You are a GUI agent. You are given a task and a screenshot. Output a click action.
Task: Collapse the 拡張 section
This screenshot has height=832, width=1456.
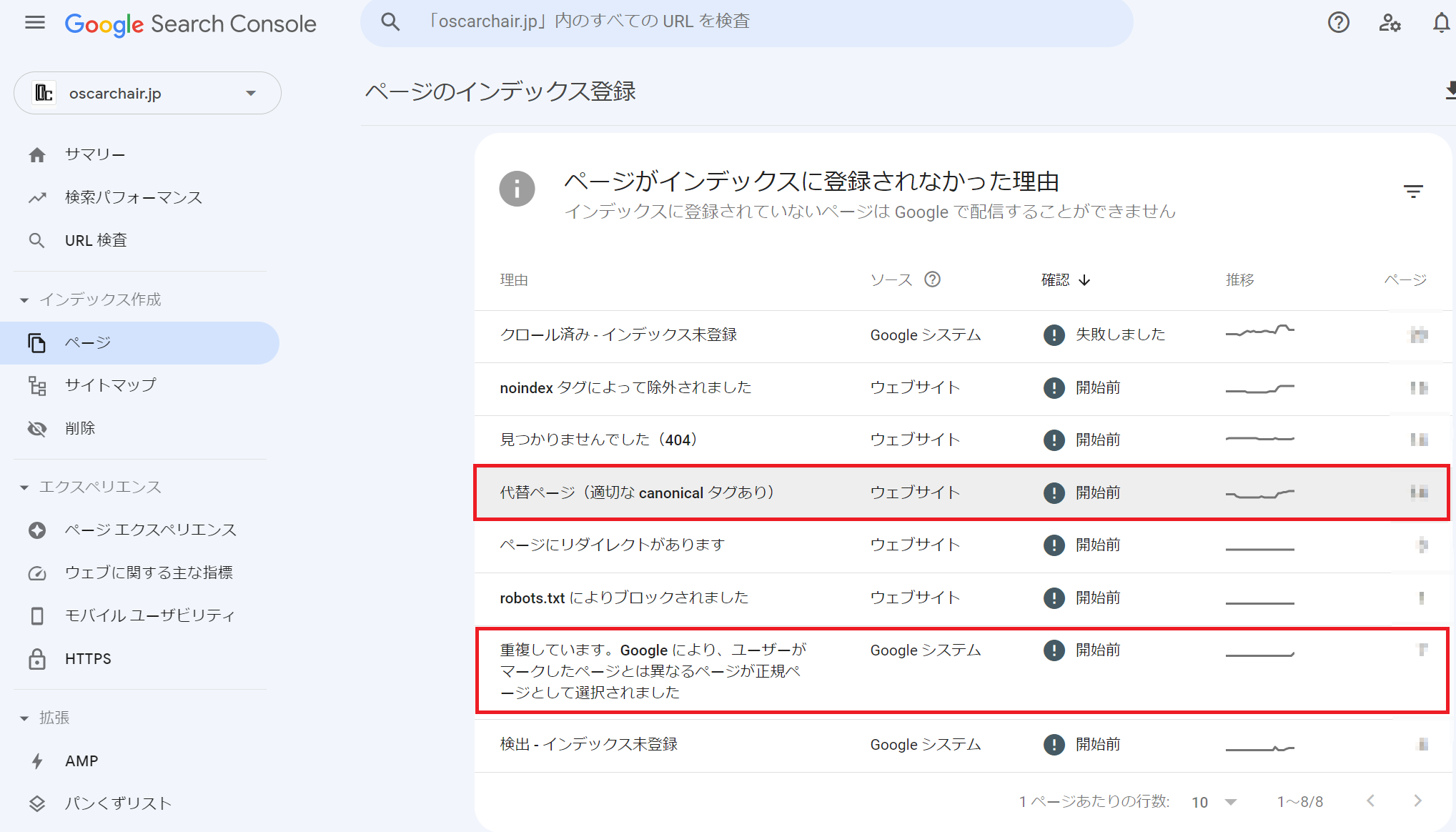pyautogui.click(x=24, y=718)
